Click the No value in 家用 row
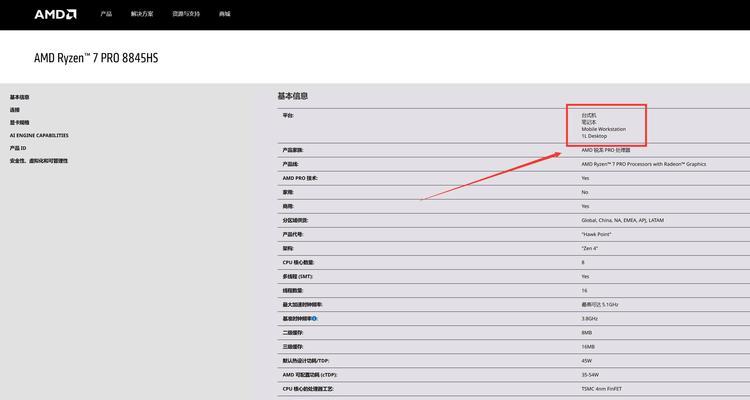The image size is (750, 400). pos(585,192)
